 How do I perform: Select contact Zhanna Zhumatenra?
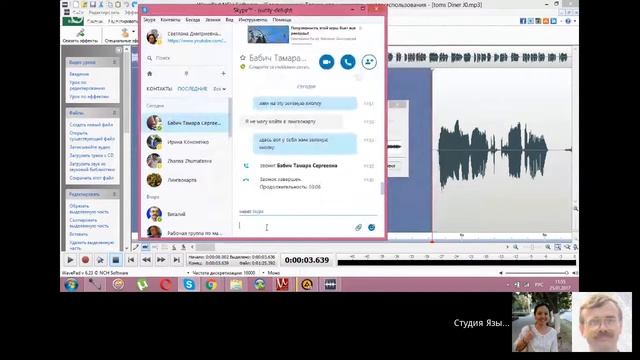[x=186, y=161]
